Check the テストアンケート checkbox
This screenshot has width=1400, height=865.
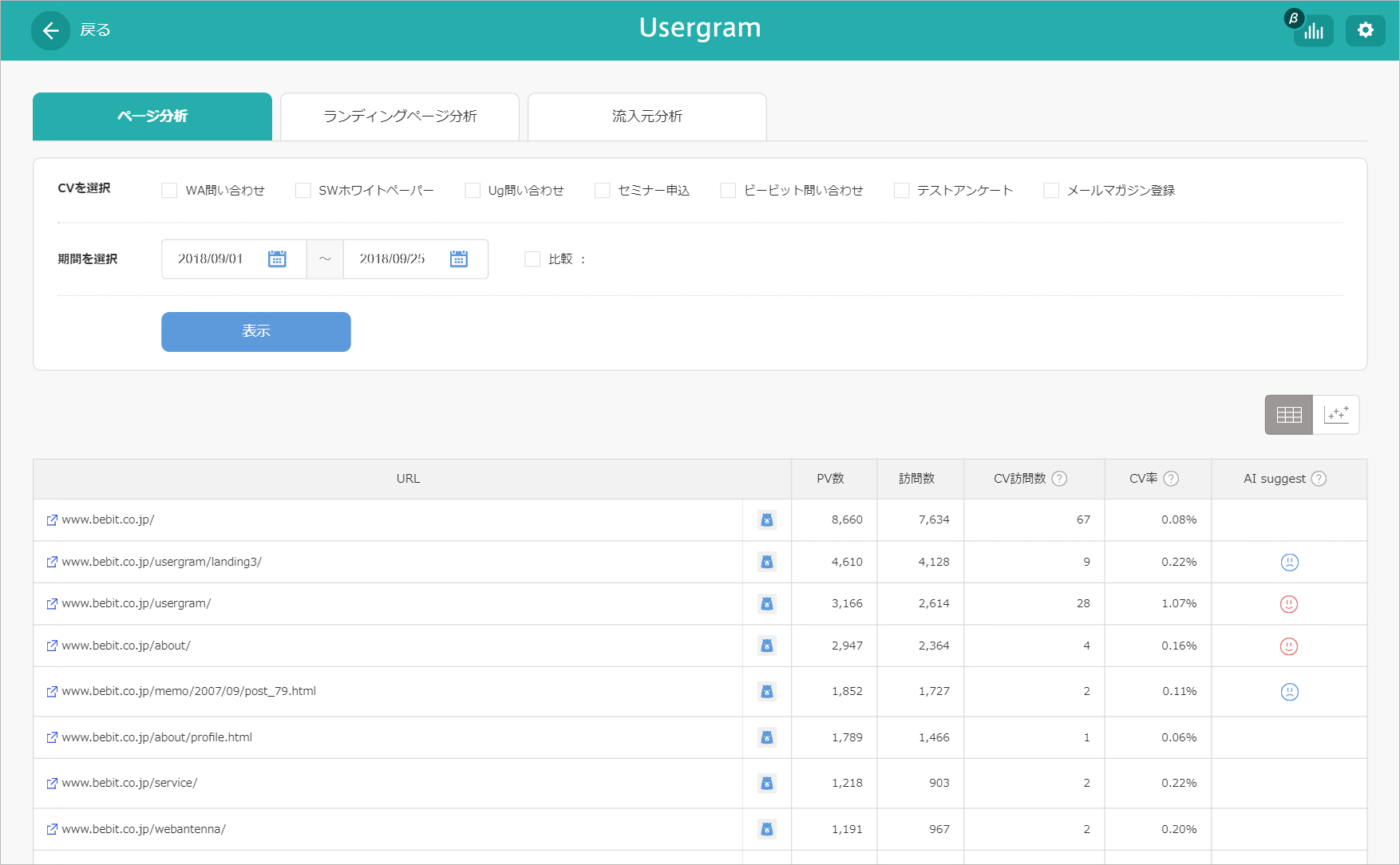[x=902, y=190]
